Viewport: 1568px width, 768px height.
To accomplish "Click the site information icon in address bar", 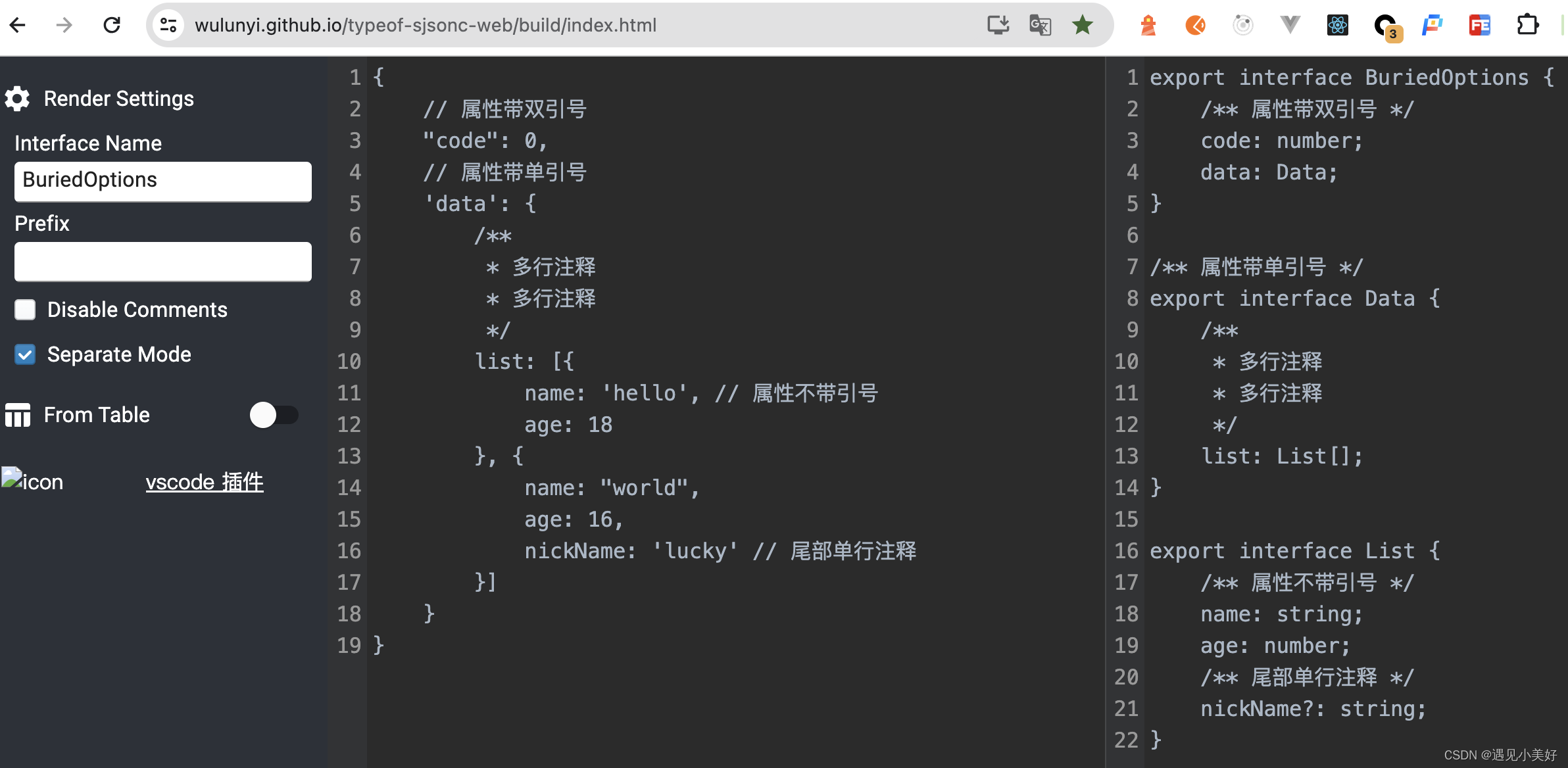I will (168, 25).
